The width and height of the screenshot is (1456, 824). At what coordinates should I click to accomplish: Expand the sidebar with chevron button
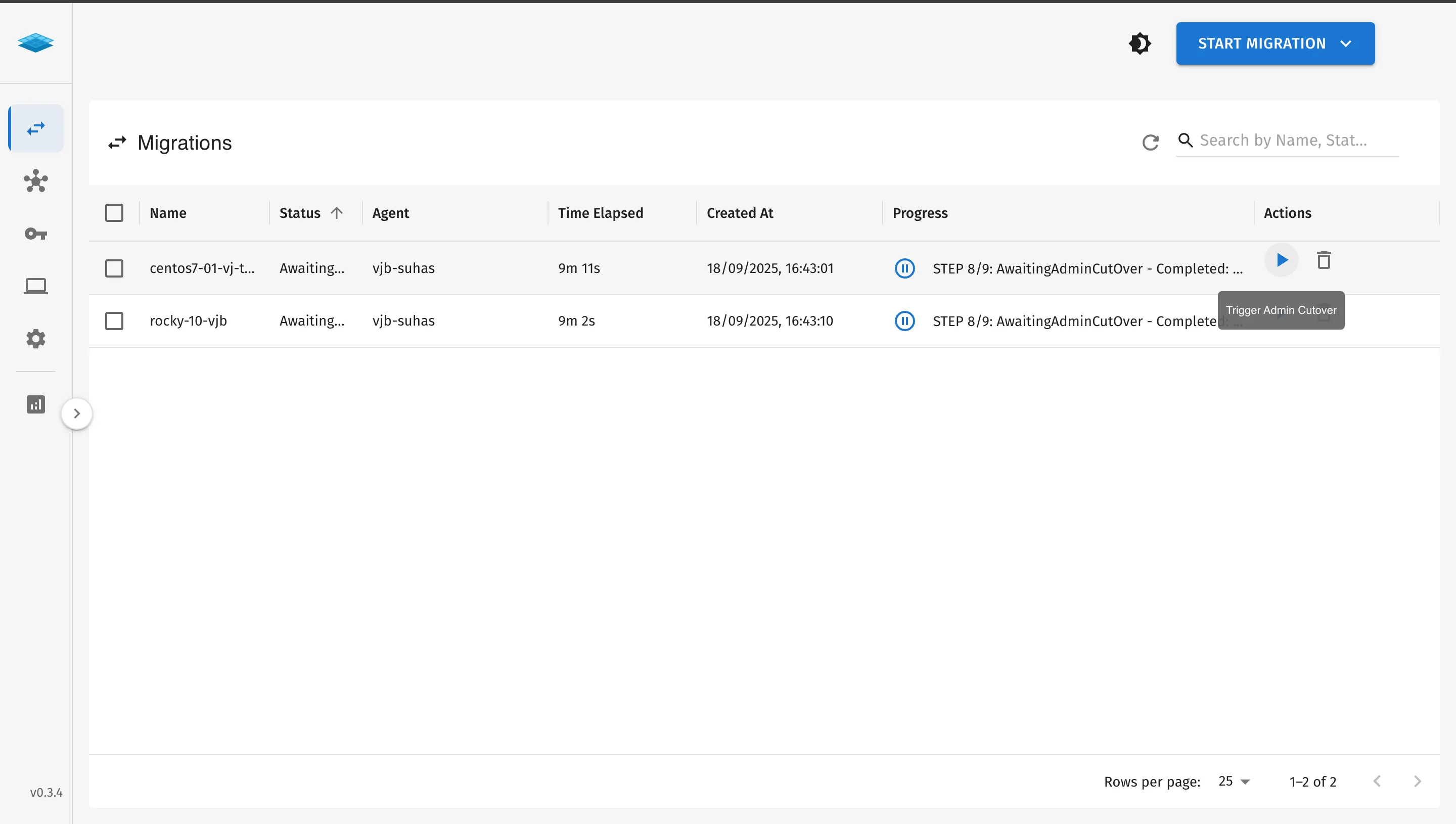coord(77,414)
